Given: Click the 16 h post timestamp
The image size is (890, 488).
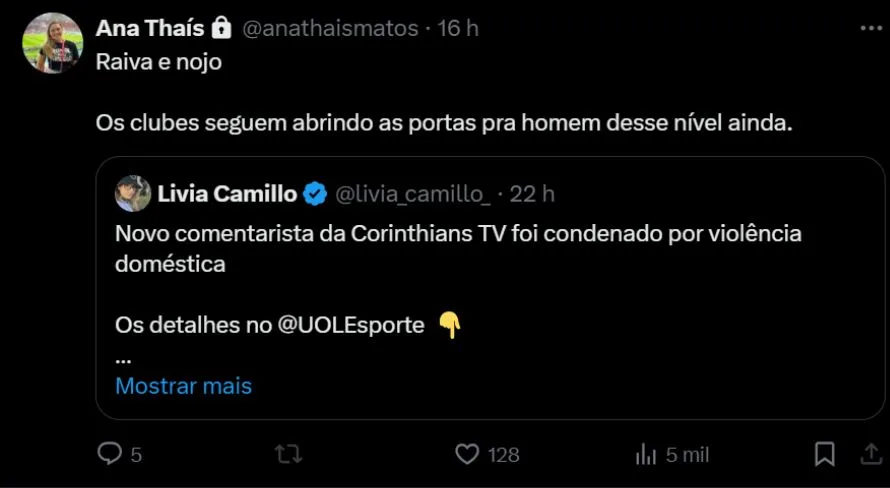Looking at the screenshot, I should [458, 28].
